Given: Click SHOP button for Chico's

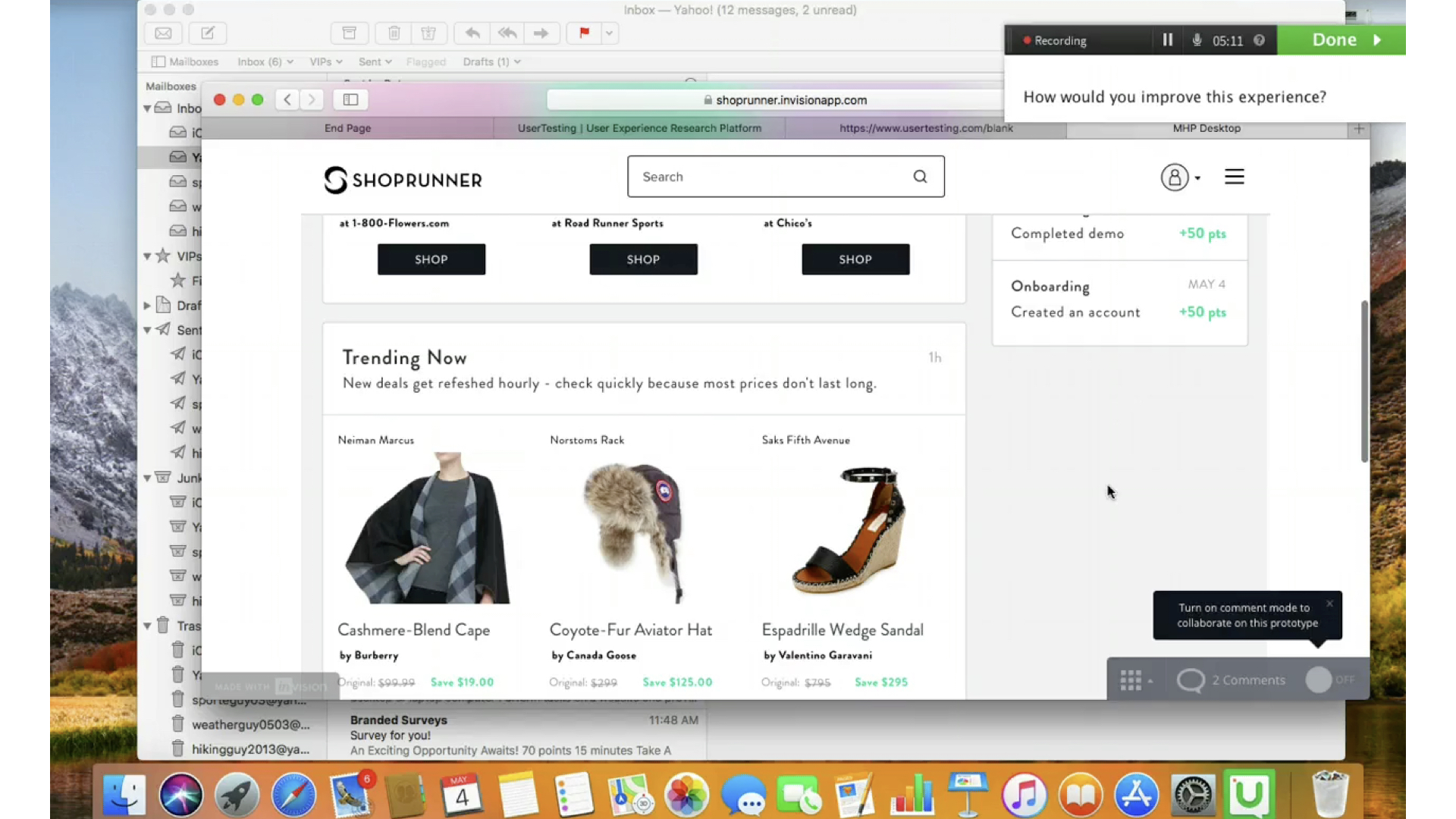Looking at the screenshot, I should pos(855,259).
